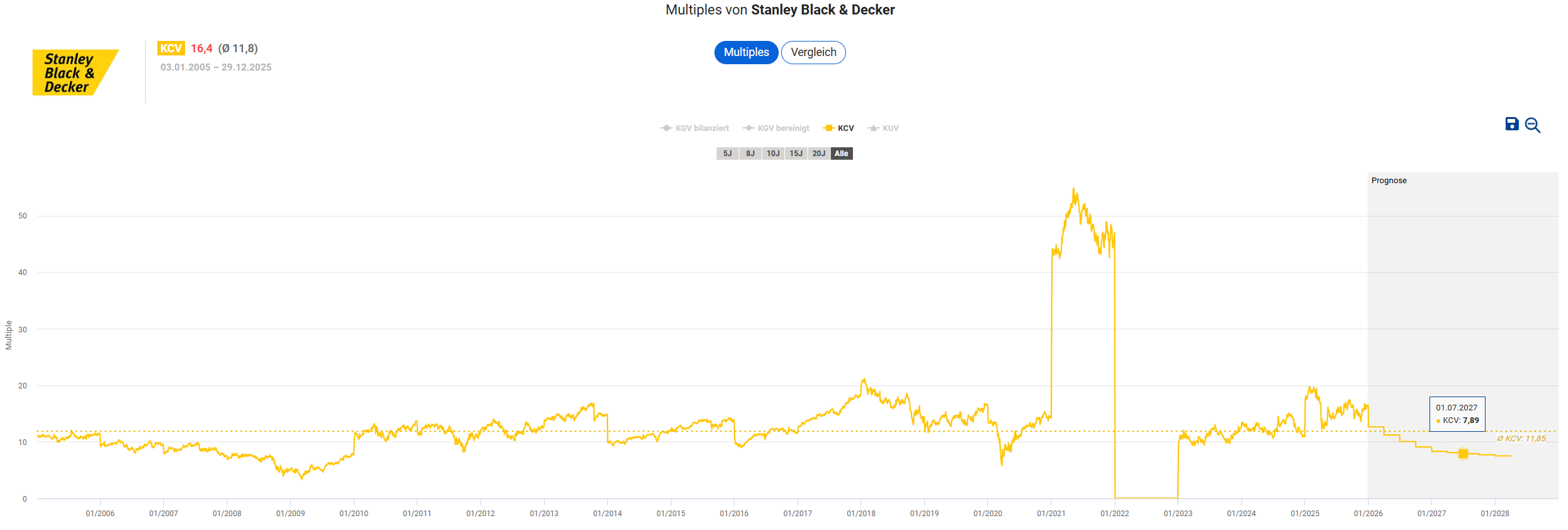Click the save chart disk icon
Viewport: 1568px width, 530px height.
(1511, 124)
